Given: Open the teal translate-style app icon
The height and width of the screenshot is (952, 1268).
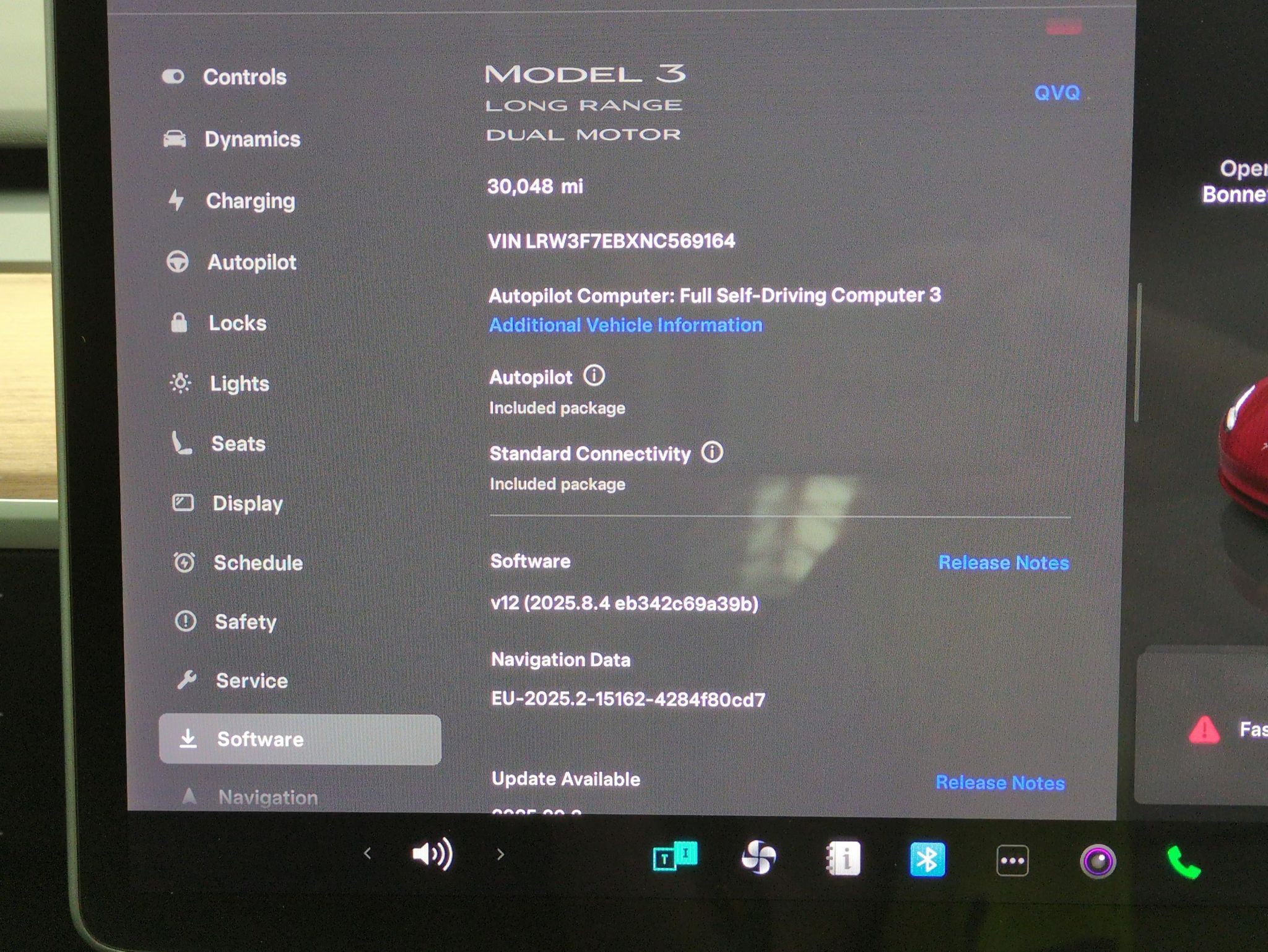Looking at the screenshot, I should (x=675, y=857).
